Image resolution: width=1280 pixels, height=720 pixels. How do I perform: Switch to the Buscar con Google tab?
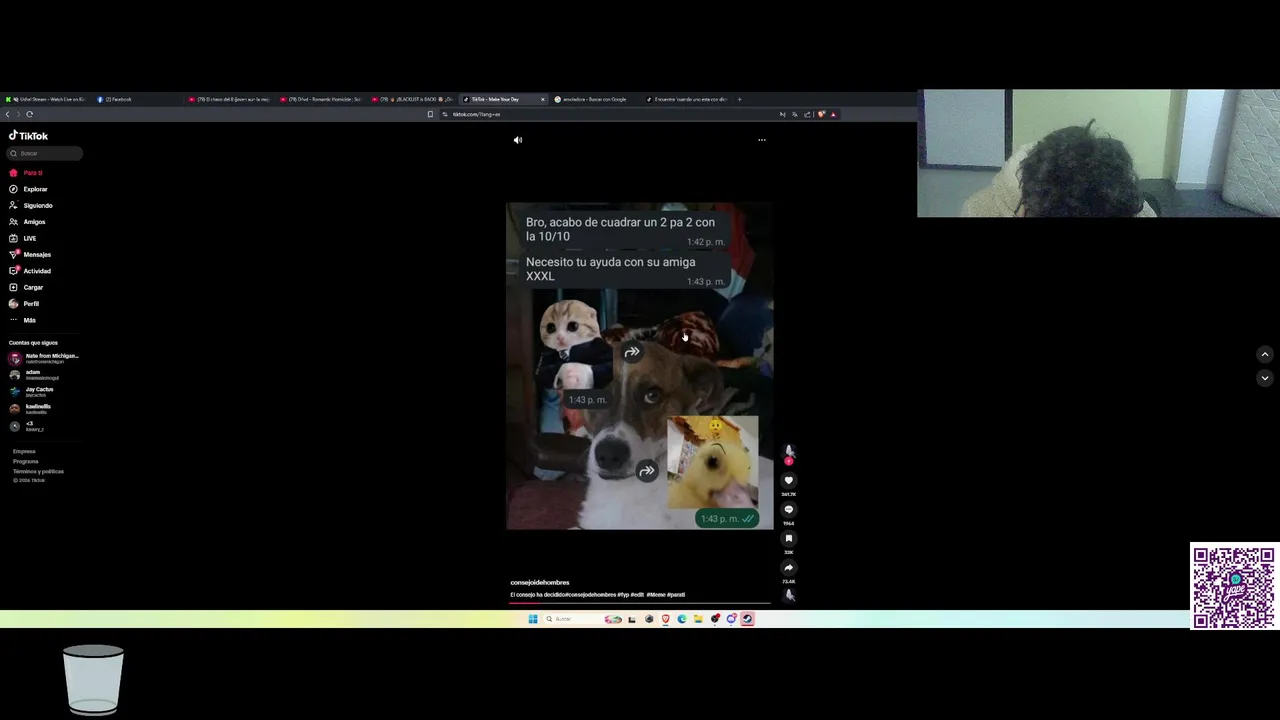coord(594,99)
